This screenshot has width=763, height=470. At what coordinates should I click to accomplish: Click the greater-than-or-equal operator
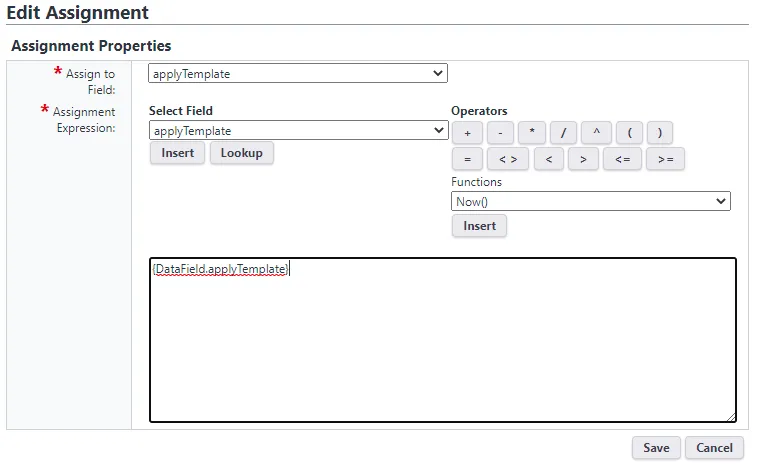point(666,159)
